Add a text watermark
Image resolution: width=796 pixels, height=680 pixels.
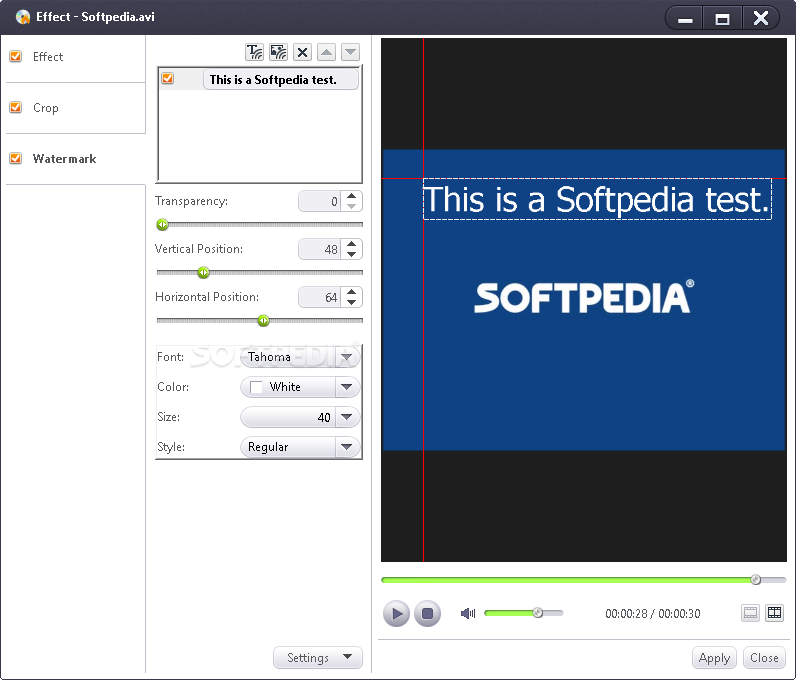(x=254, y=52)
